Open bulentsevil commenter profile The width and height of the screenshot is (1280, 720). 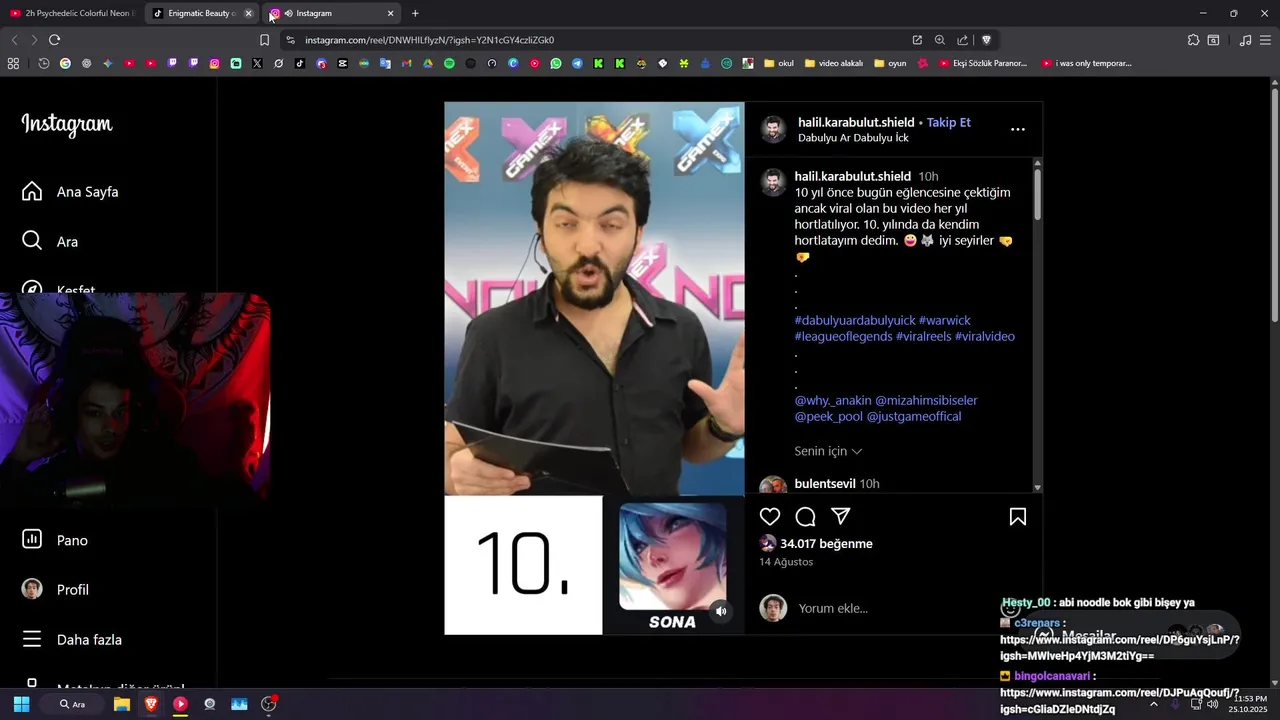pyautogui.click(x=825, y=484)
